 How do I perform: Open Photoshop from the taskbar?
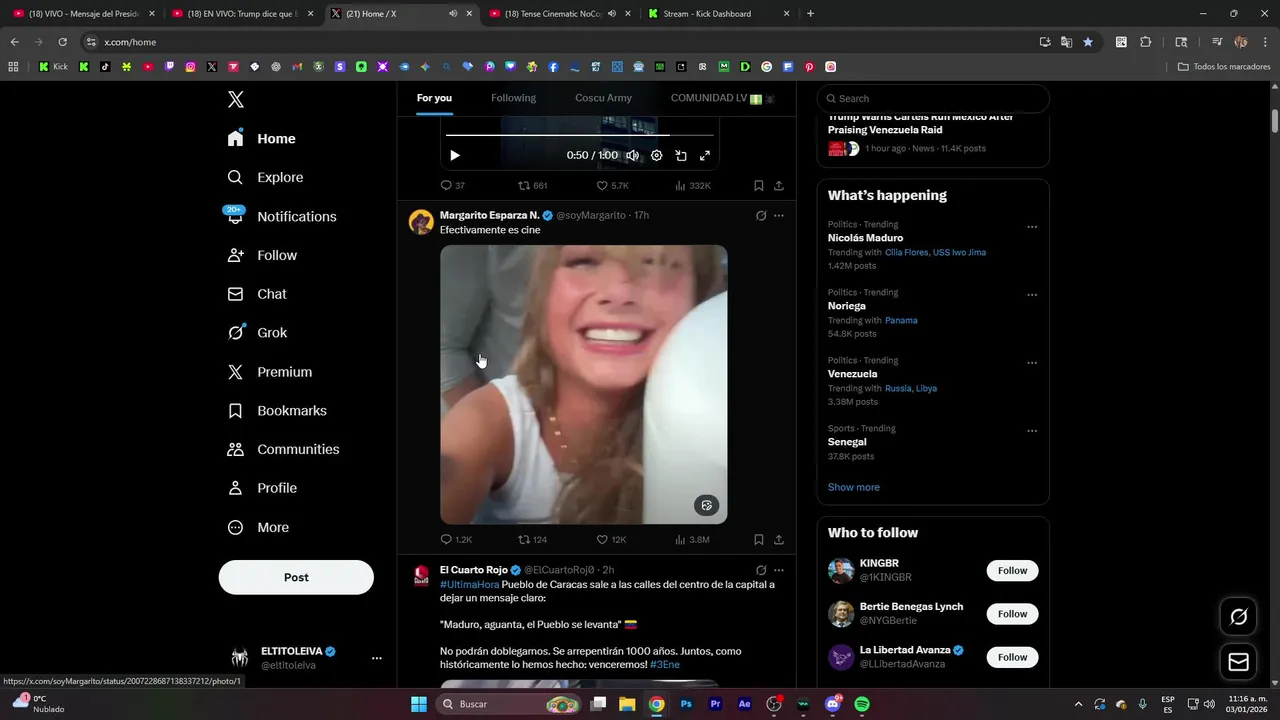(x=686, y=704)
